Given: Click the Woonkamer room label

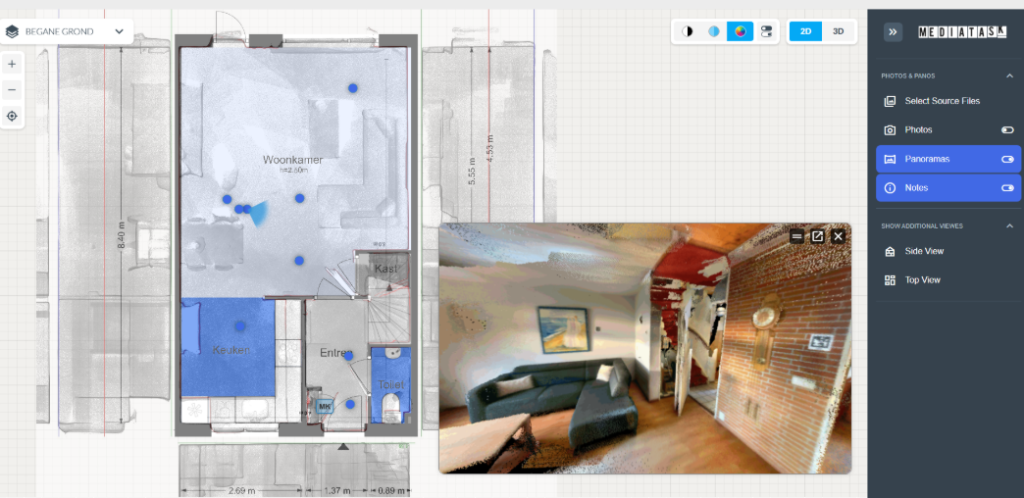Looking at the screenshot, I should (293, 159).
